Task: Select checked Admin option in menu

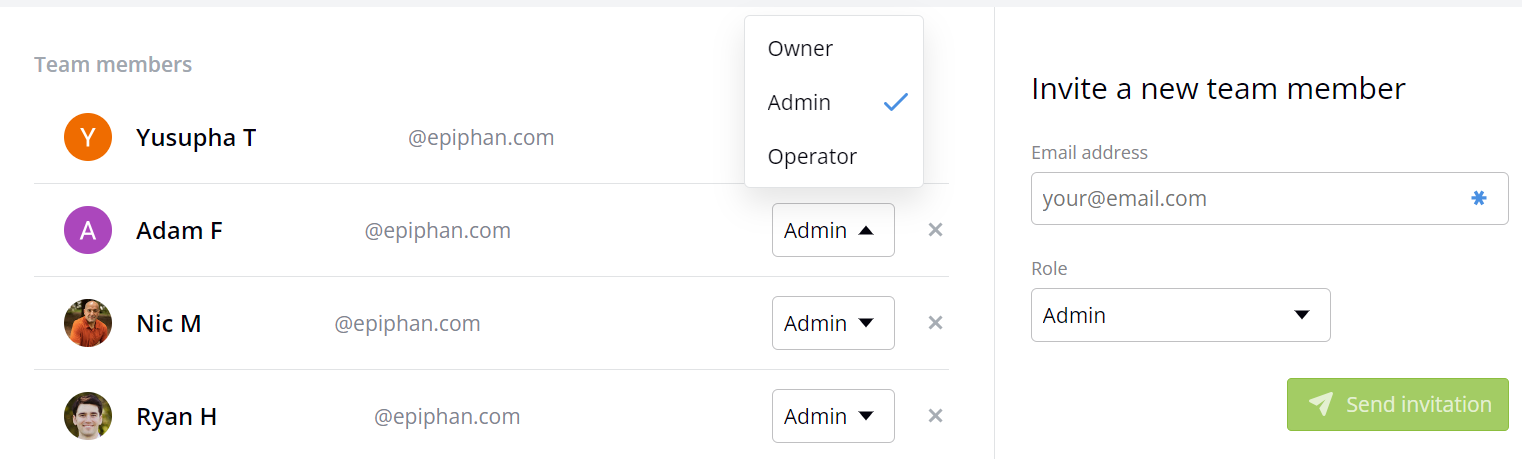Action: tap(834, 102)
